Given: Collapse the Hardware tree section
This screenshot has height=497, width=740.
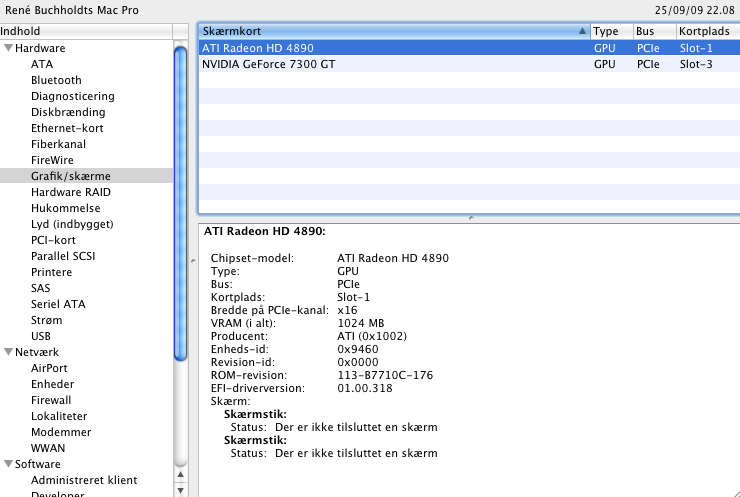Looking at the screenshot, I should click(x=8, y=48).
